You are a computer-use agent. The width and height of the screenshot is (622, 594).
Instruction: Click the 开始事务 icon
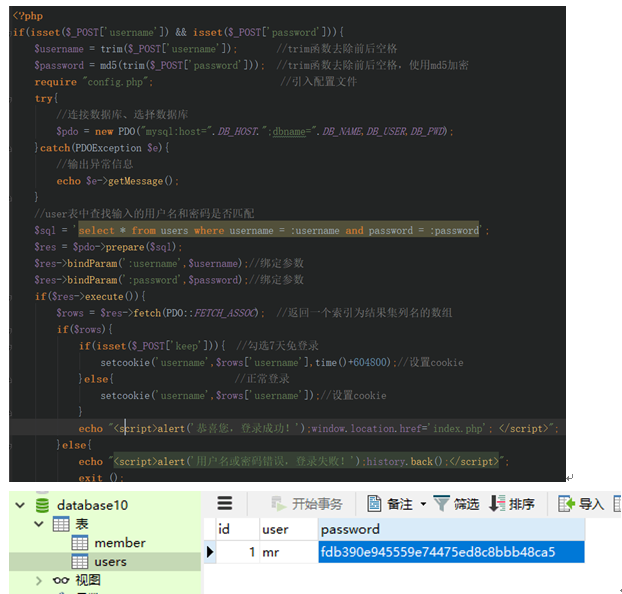click(278, 504)
